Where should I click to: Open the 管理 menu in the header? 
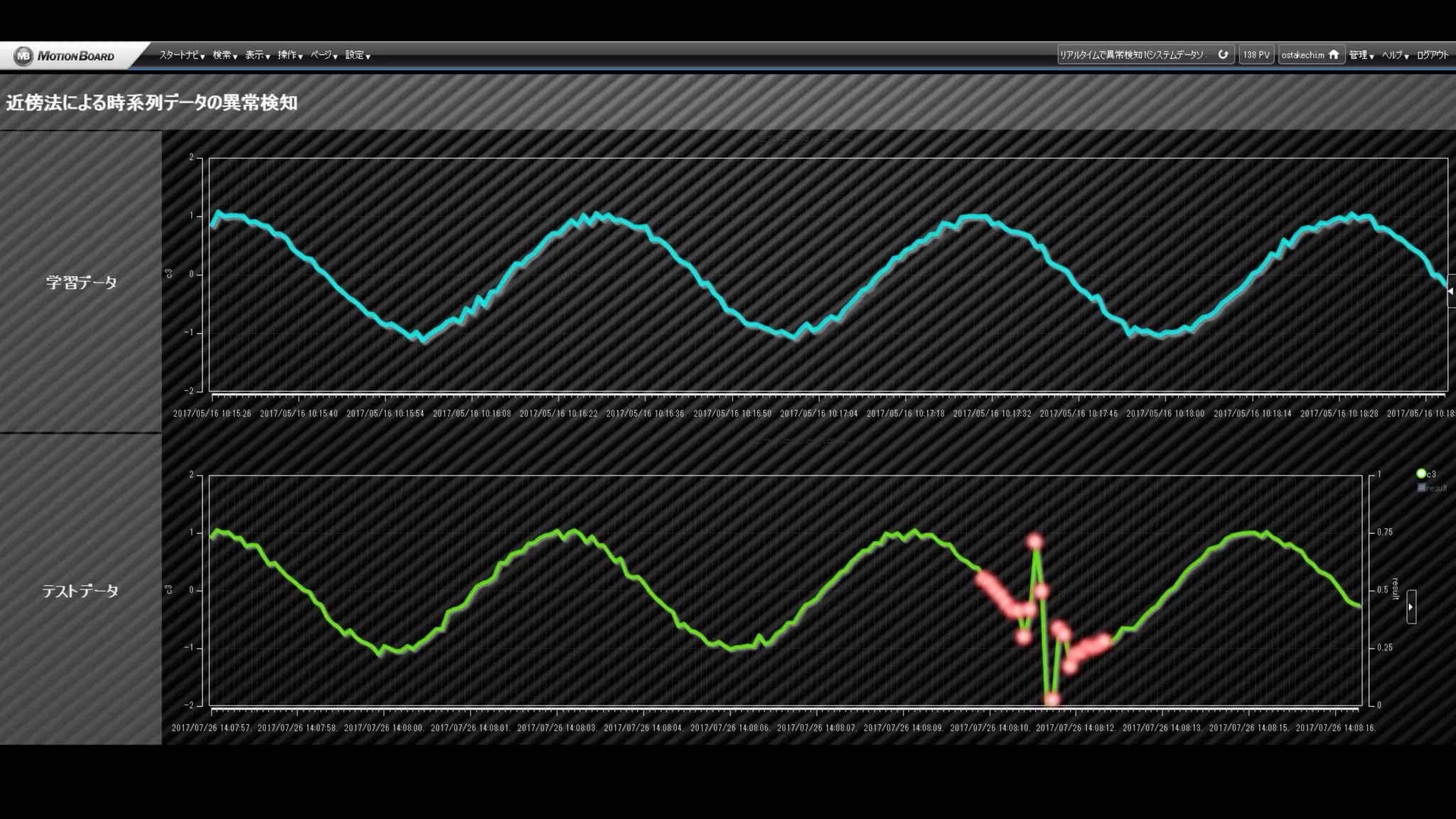(1361, 55)
